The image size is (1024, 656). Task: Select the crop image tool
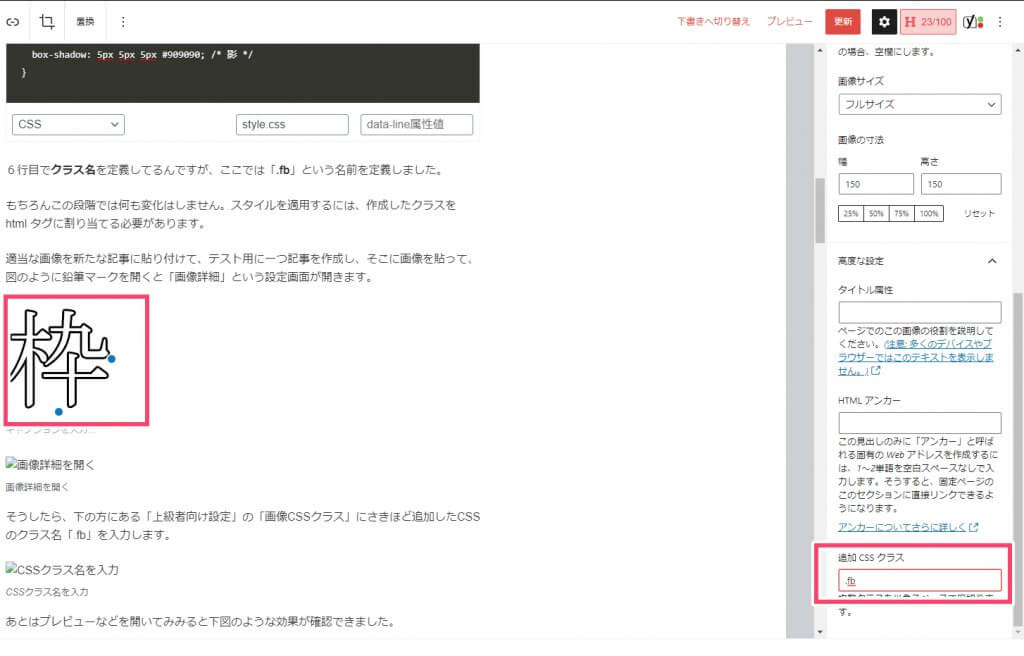47,21
